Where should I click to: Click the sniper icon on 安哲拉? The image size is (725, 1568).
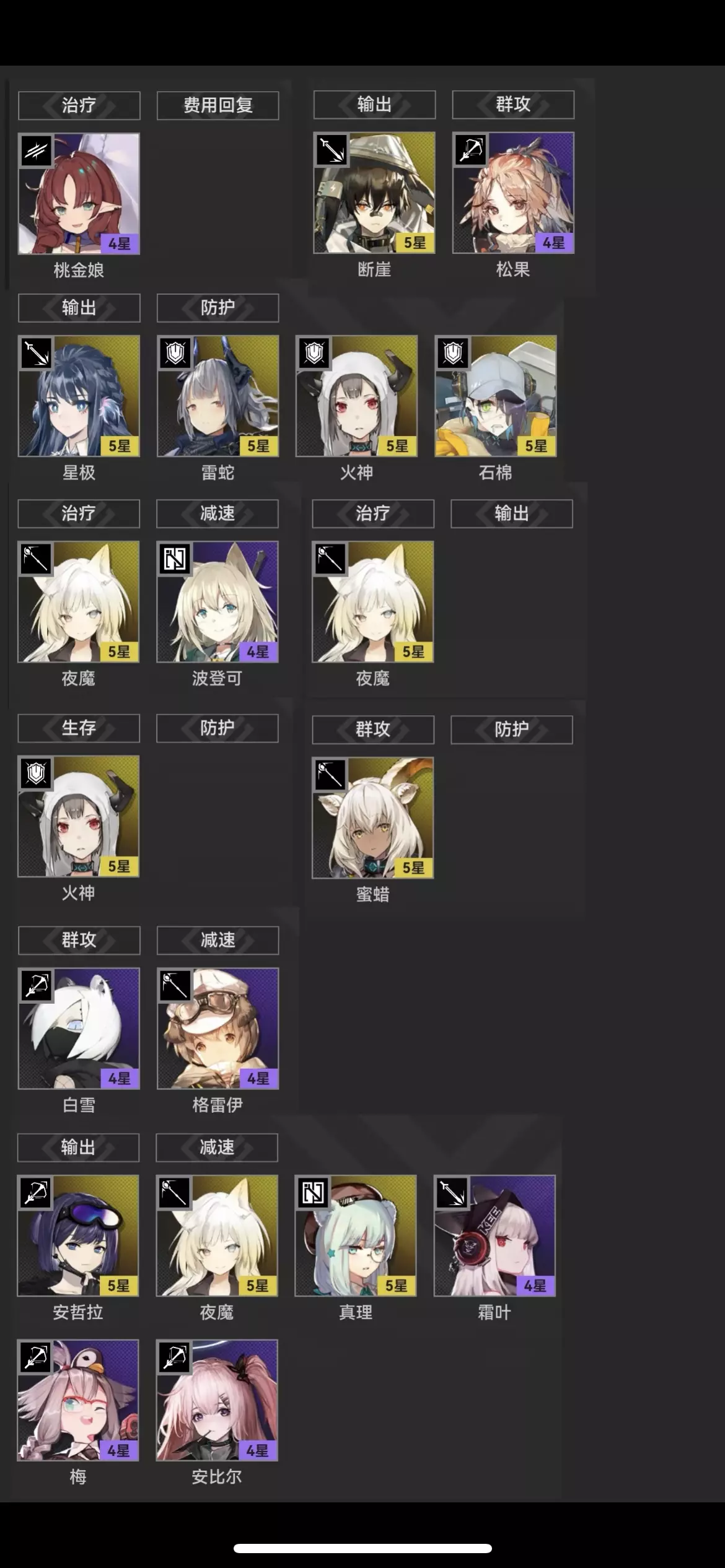(36, 1193)
